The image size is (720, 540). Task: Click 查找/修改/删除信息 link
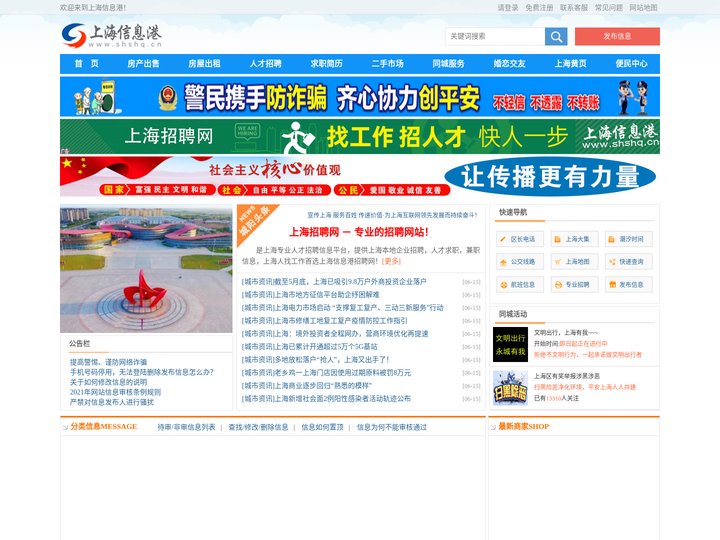point(258,427)
